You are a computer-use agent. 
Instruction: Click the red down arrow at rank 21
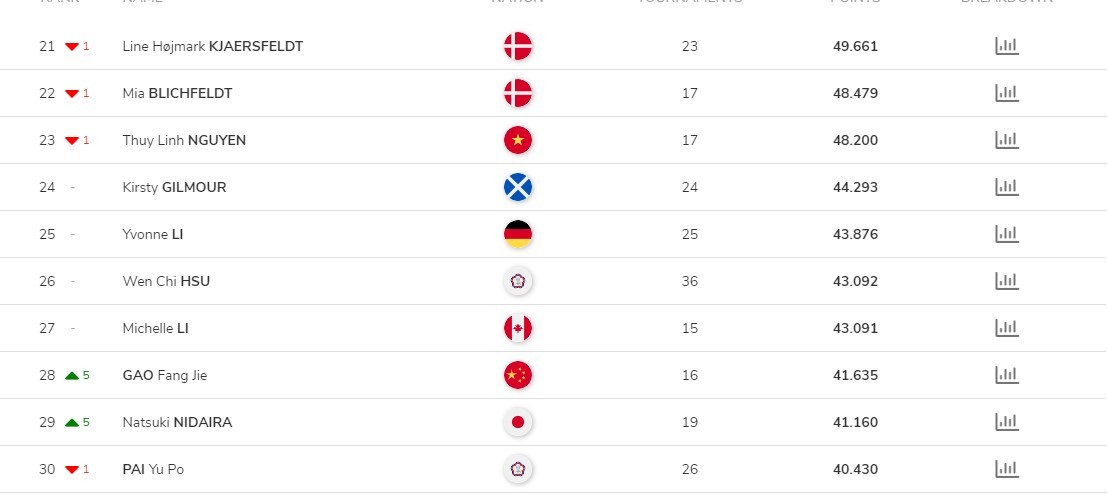pyautogui.click(x=72, y=47)
